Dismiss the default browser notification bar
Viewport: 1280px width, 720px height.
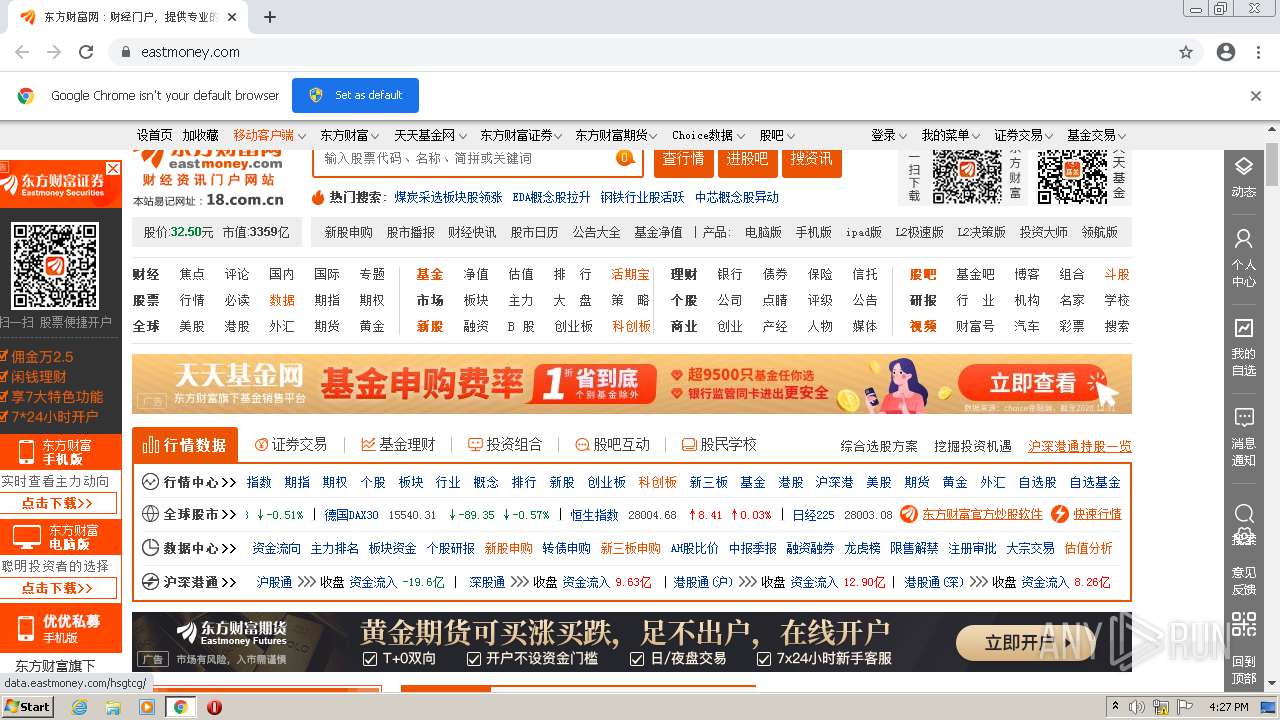click(1256, 96)
